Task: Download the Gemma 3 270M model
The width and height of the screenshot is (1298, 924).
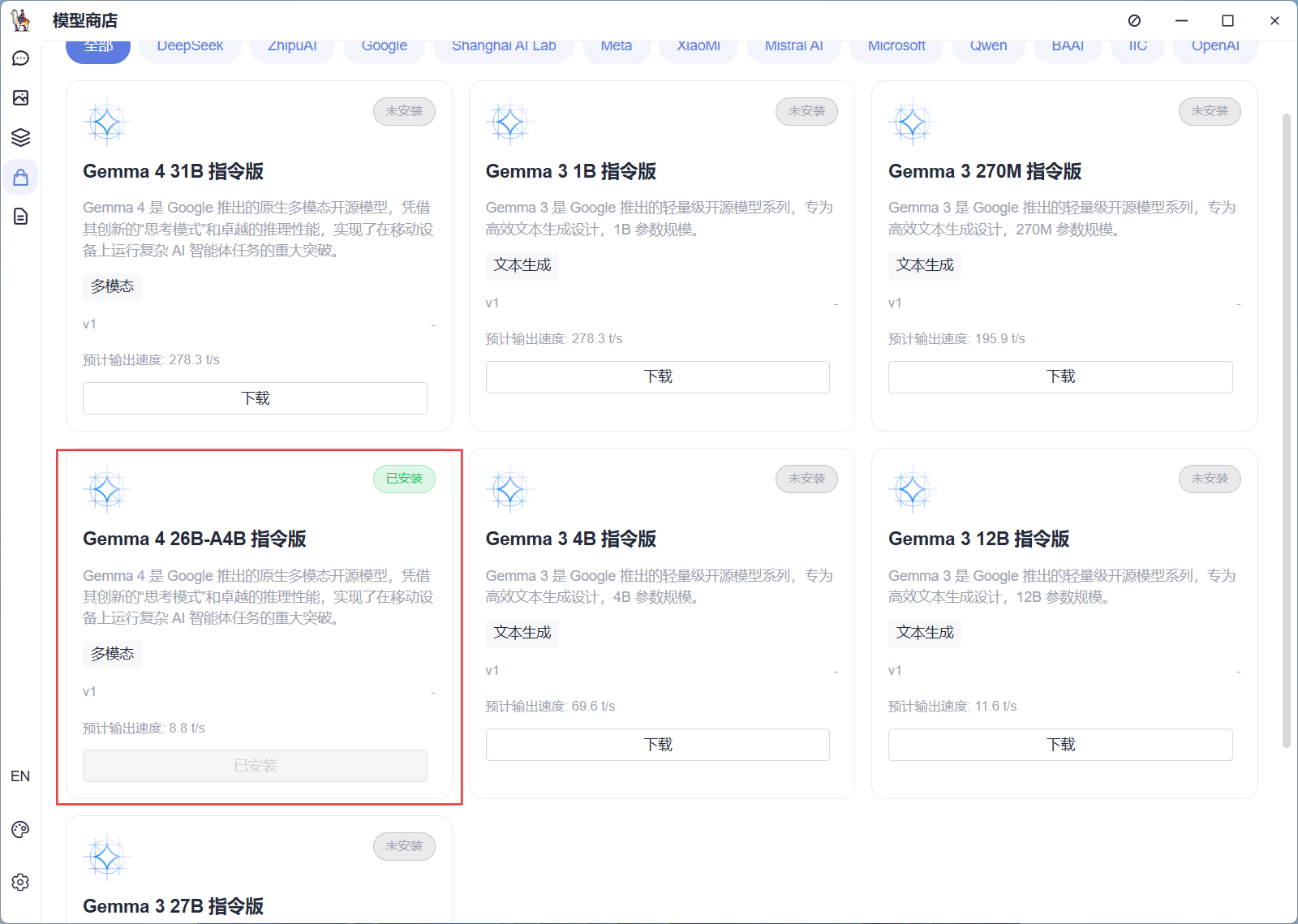Action: tap(1060, 376)
